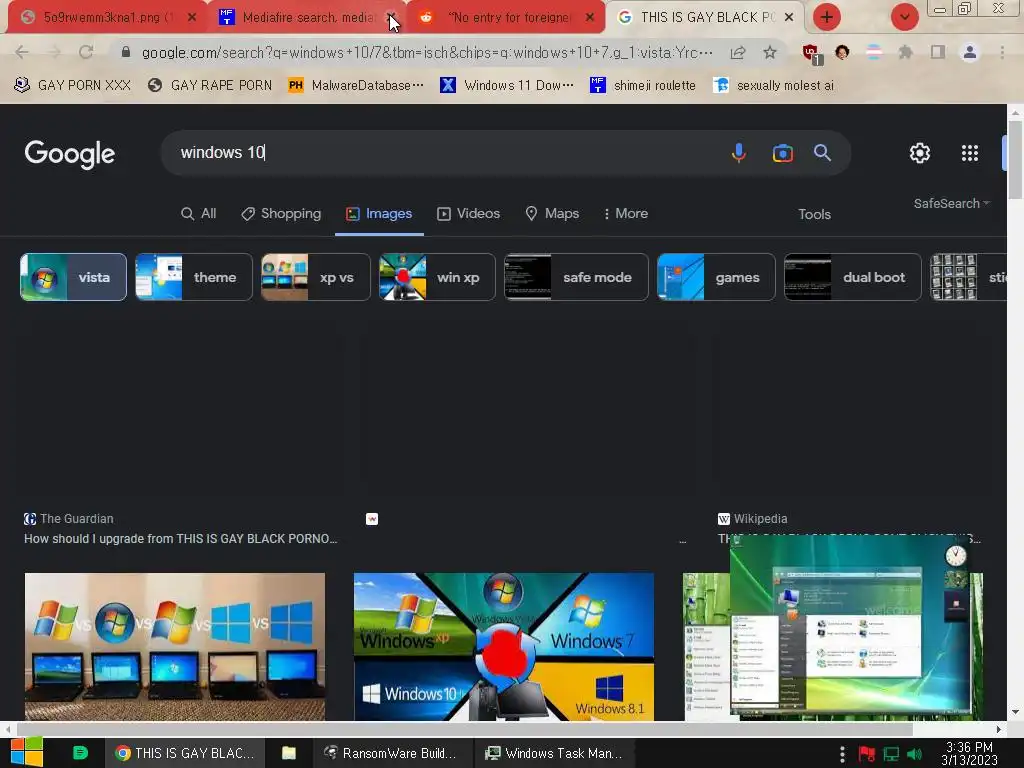Open the Extensions puzzle piece menu

(905, 52)
